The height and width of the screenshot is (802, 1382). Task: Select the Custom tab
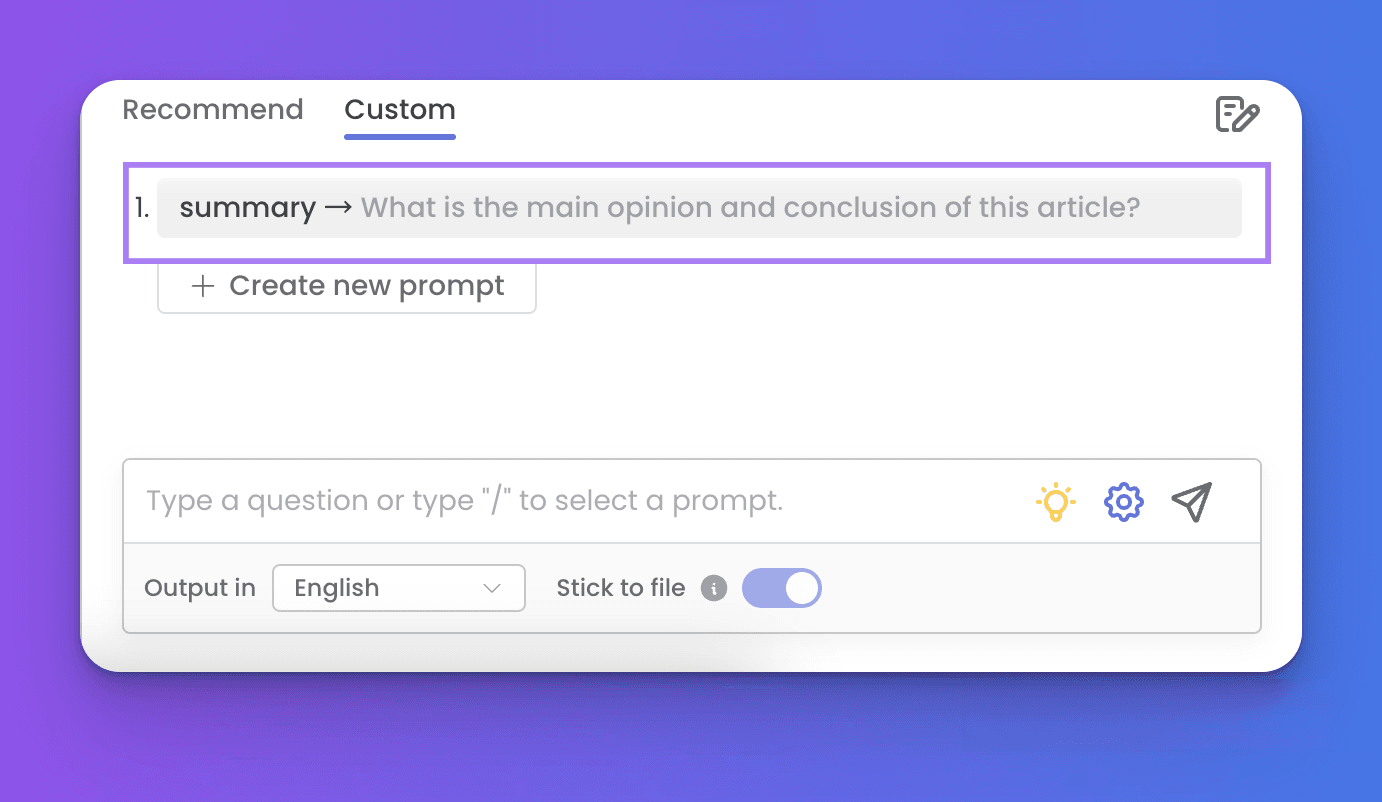click(x=400, y=109)
